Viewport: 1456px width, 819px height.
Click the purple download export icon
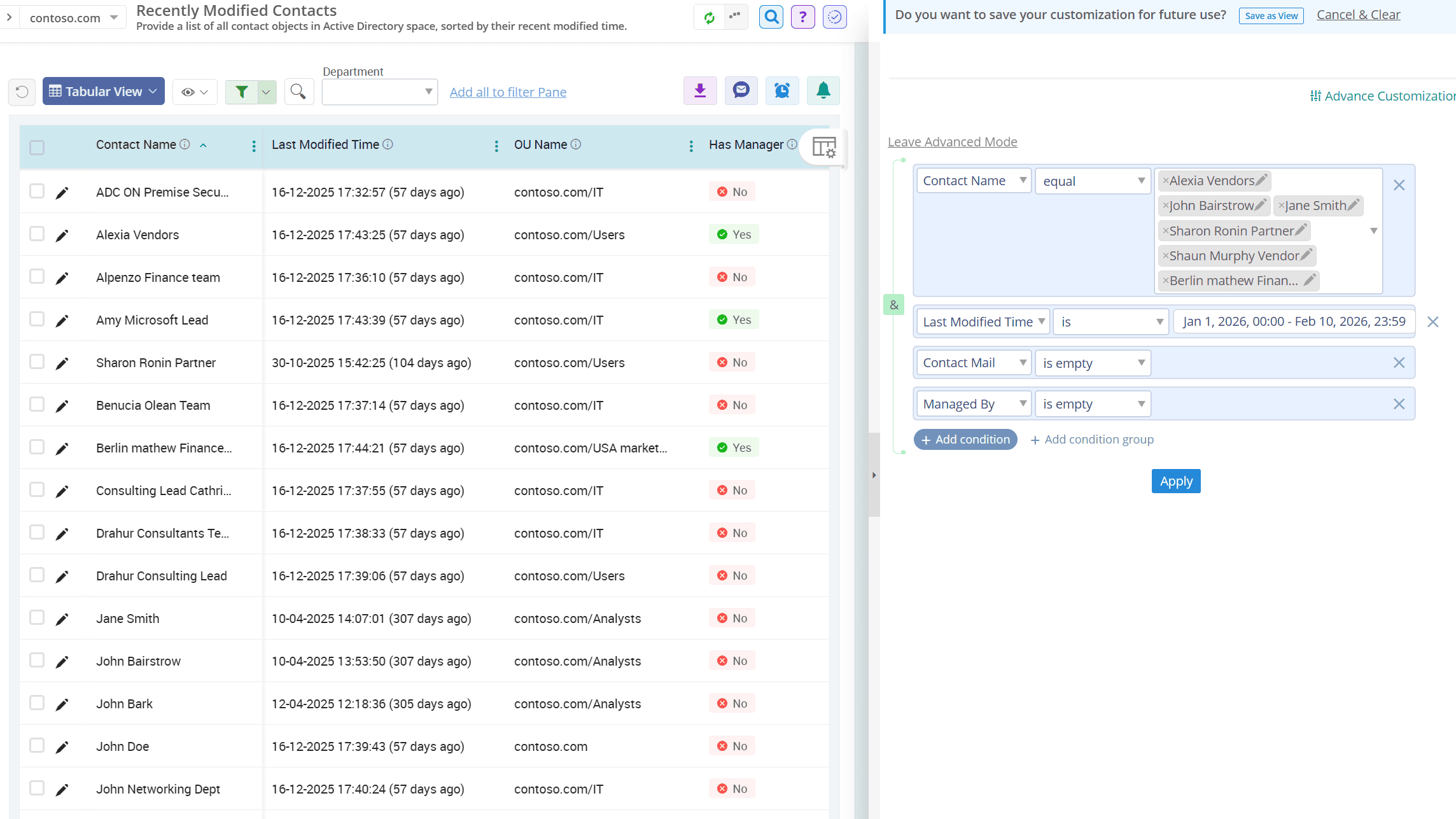tap(700, 91)
